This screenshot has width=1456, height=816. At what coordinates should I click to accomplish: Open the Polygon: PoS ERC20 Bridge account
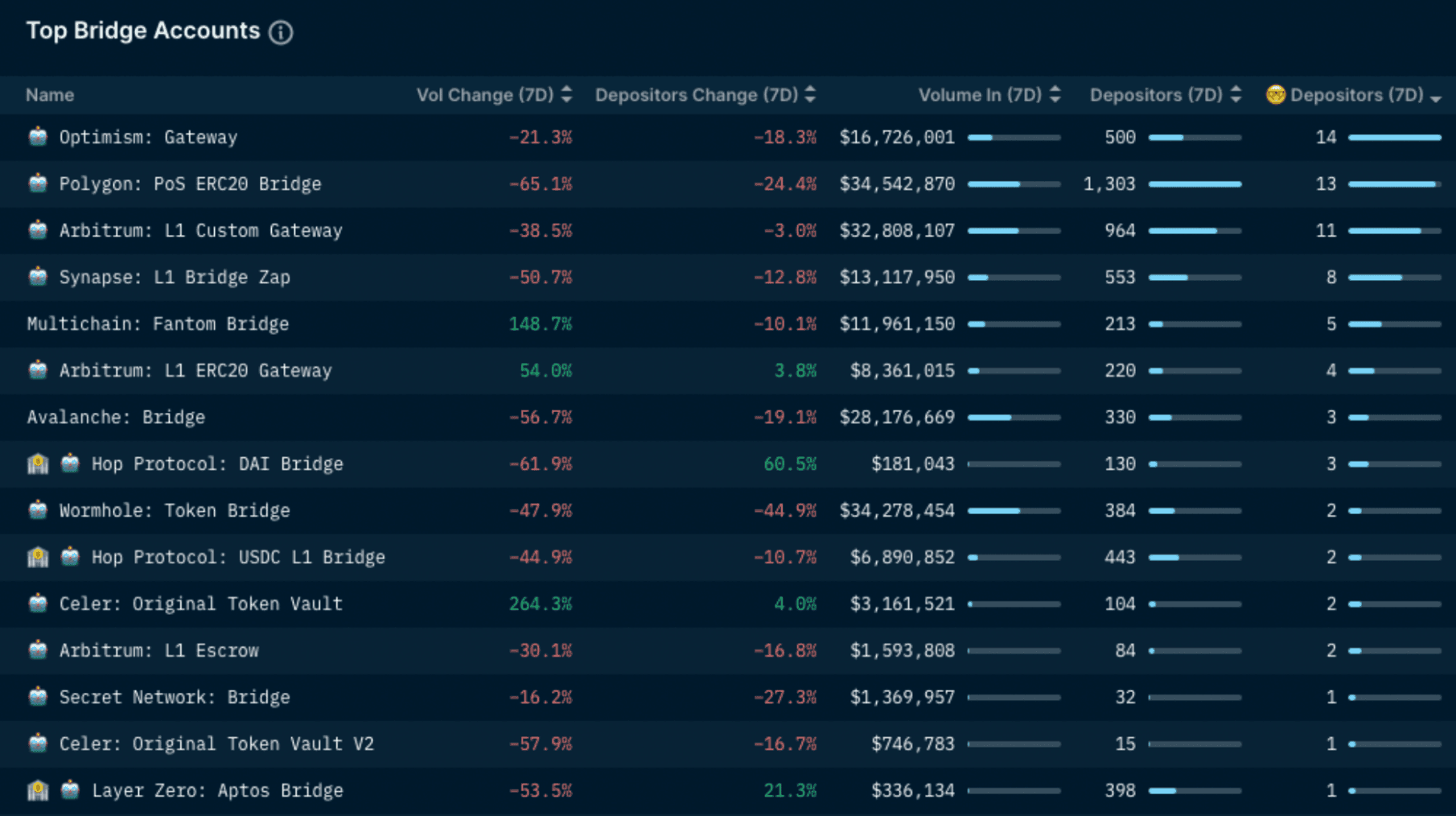[190, 184]
